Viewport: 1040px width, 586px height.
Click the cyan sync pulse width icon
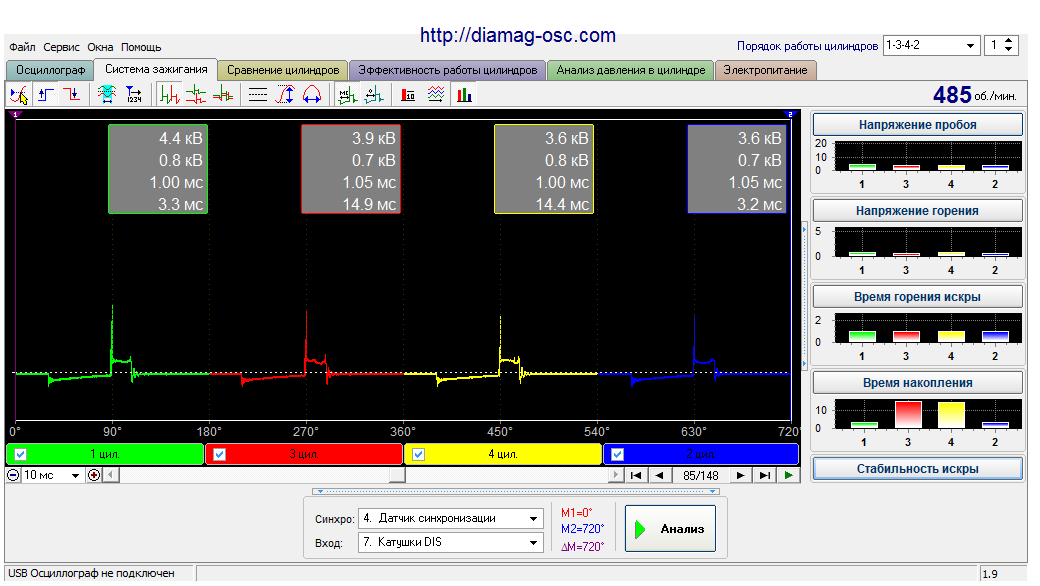[x=107, y=95]
